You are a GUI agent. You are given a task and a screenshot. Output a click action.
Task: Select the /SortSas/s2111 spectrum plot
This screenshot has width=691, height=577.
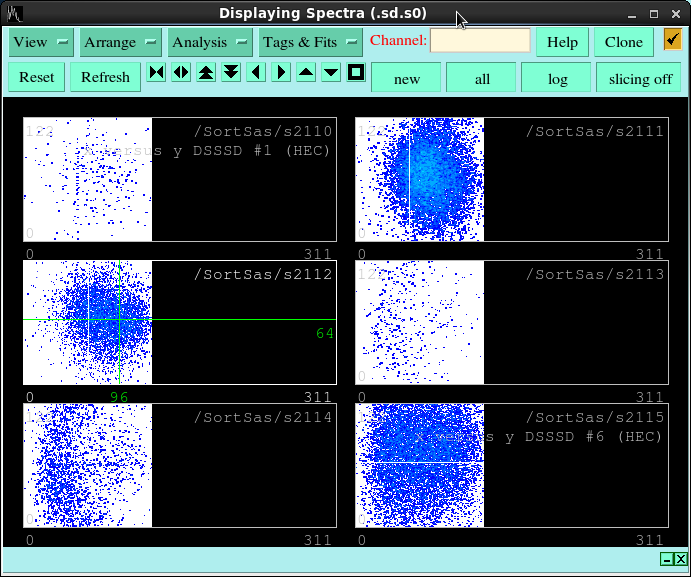(510, 180)
